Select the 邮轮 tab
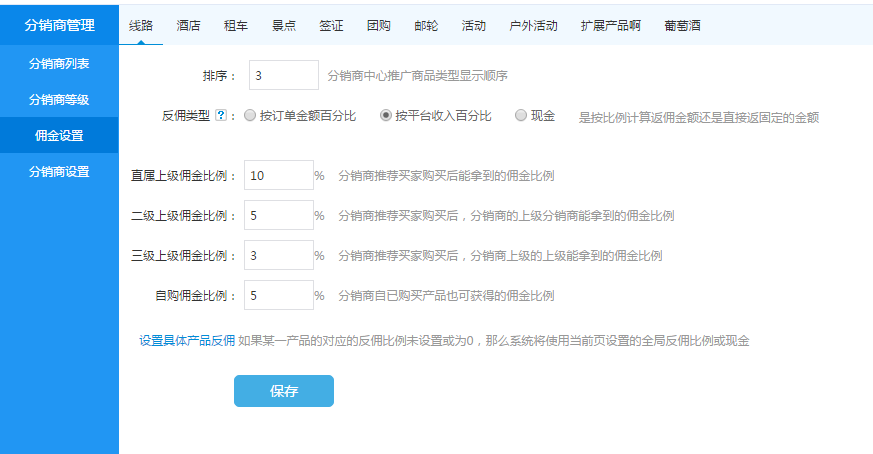Screen dimensions: 873x454 [x=426, y=25]
